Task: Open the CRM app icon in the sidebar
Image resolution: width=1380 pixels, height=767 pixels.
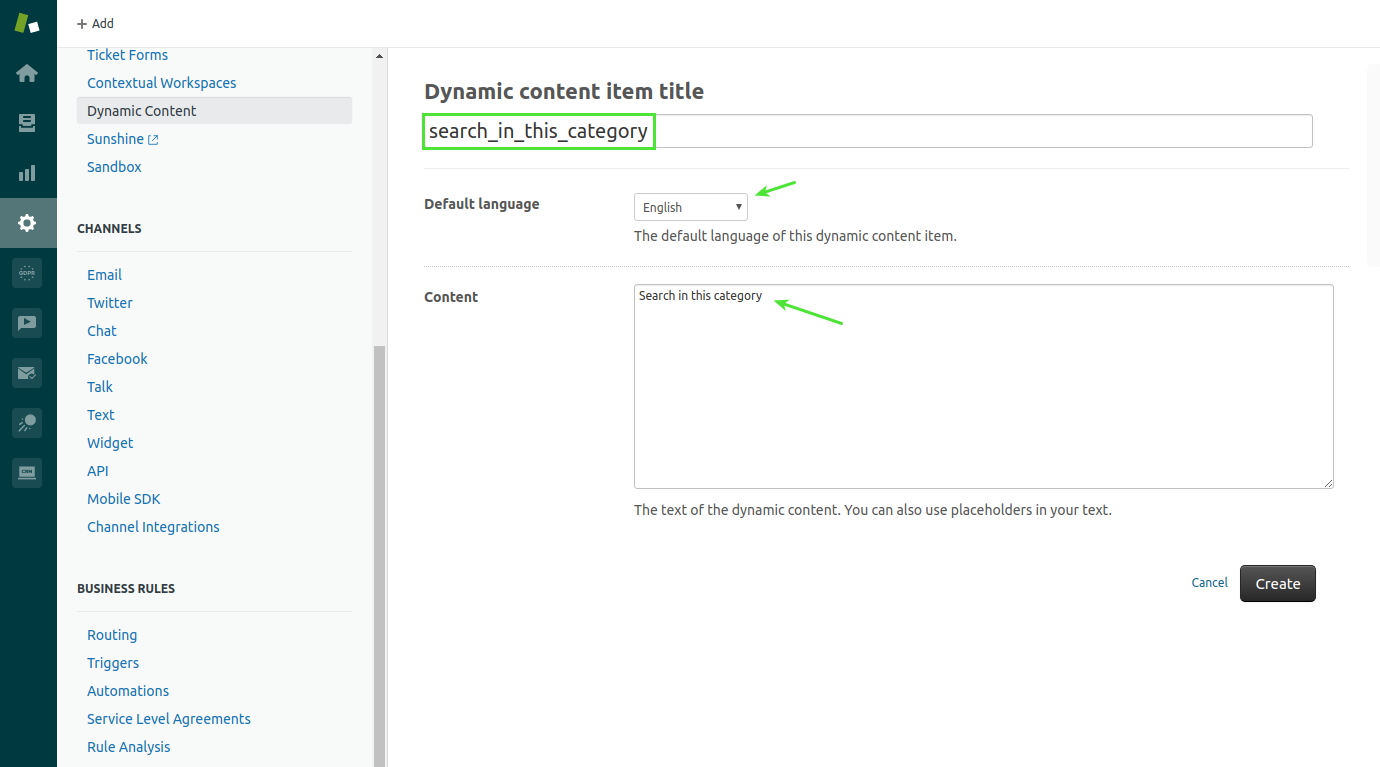Action: pyautogui.click(x=27, y=473)
